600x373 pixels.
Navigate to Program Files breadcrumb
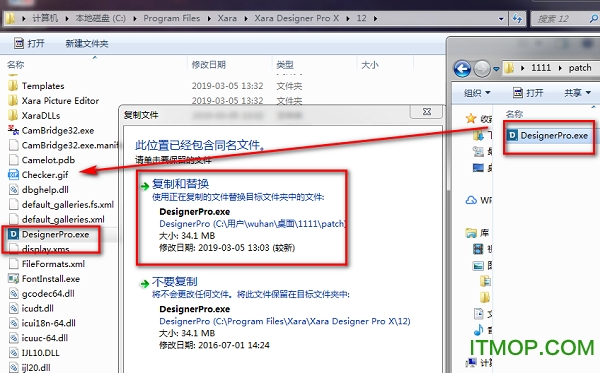(x=171, y=18)
